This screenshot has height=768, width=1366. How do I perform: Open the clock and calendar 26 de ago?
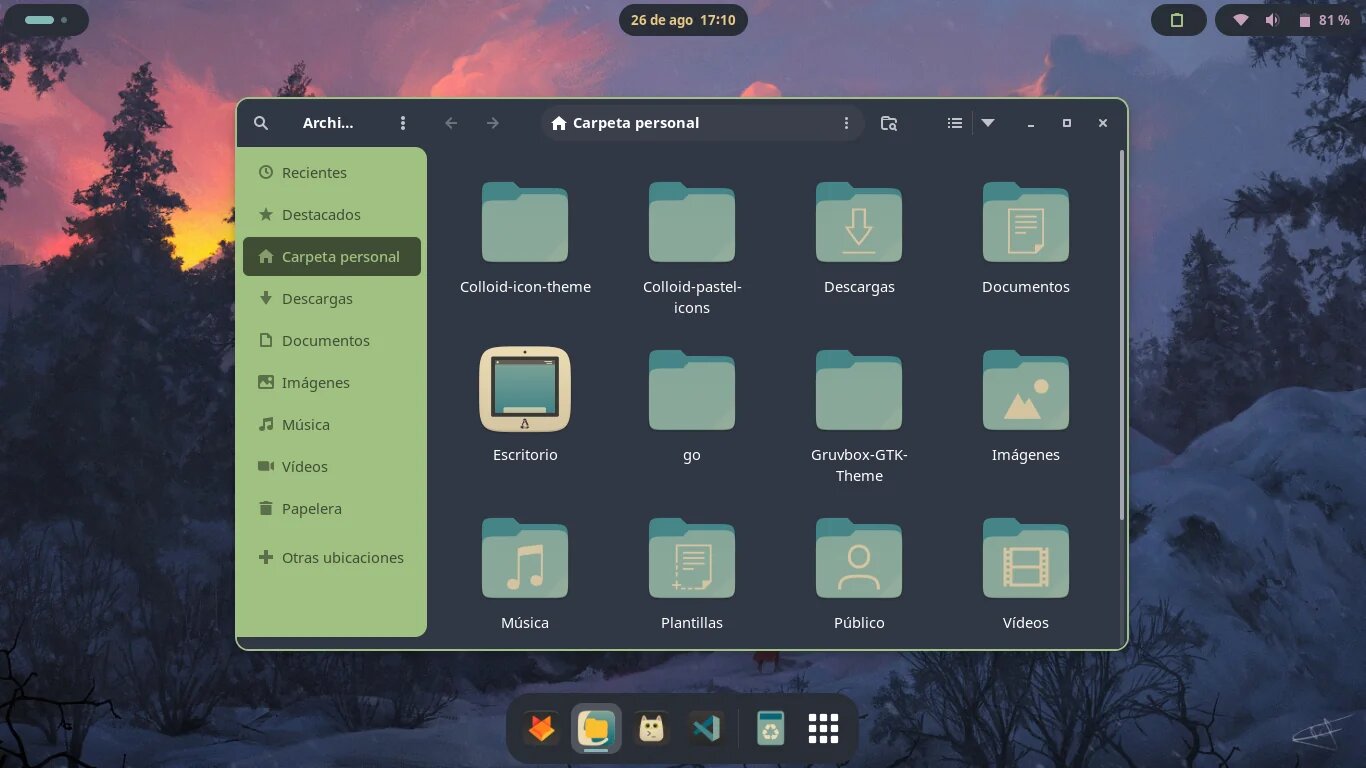(x=683, y=20)
